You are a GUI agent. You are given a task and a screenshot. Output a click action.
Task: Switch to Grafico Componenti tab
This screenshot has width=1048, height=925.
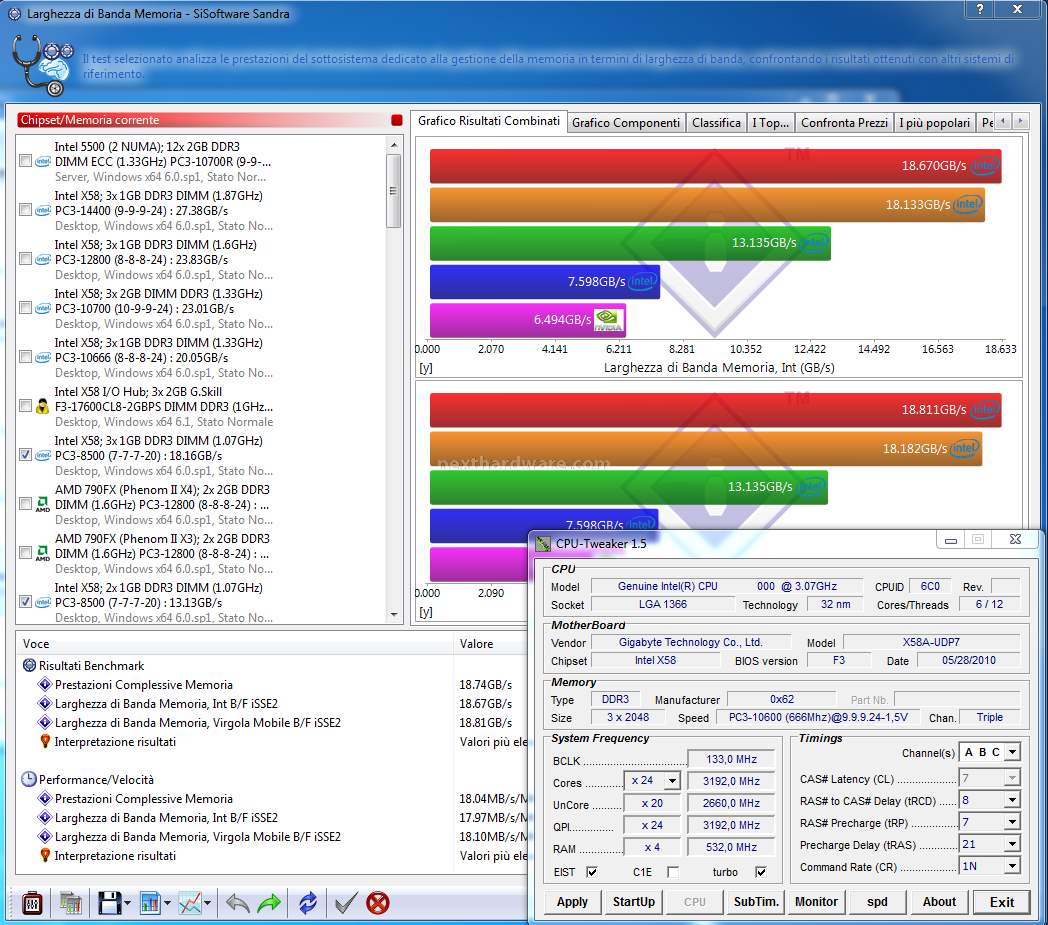tap(626, 123)
